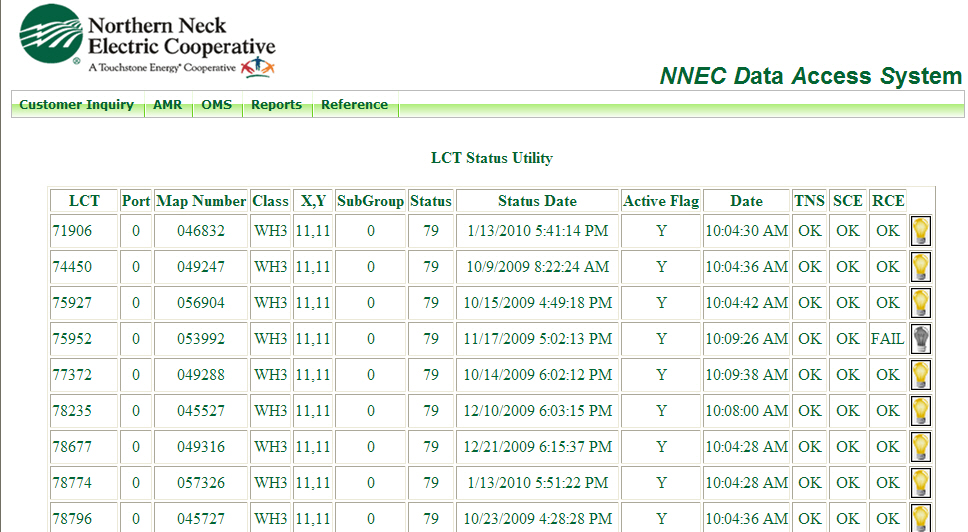
Task: Click LCT number 78796 in the table
Action: click(72, 519)
